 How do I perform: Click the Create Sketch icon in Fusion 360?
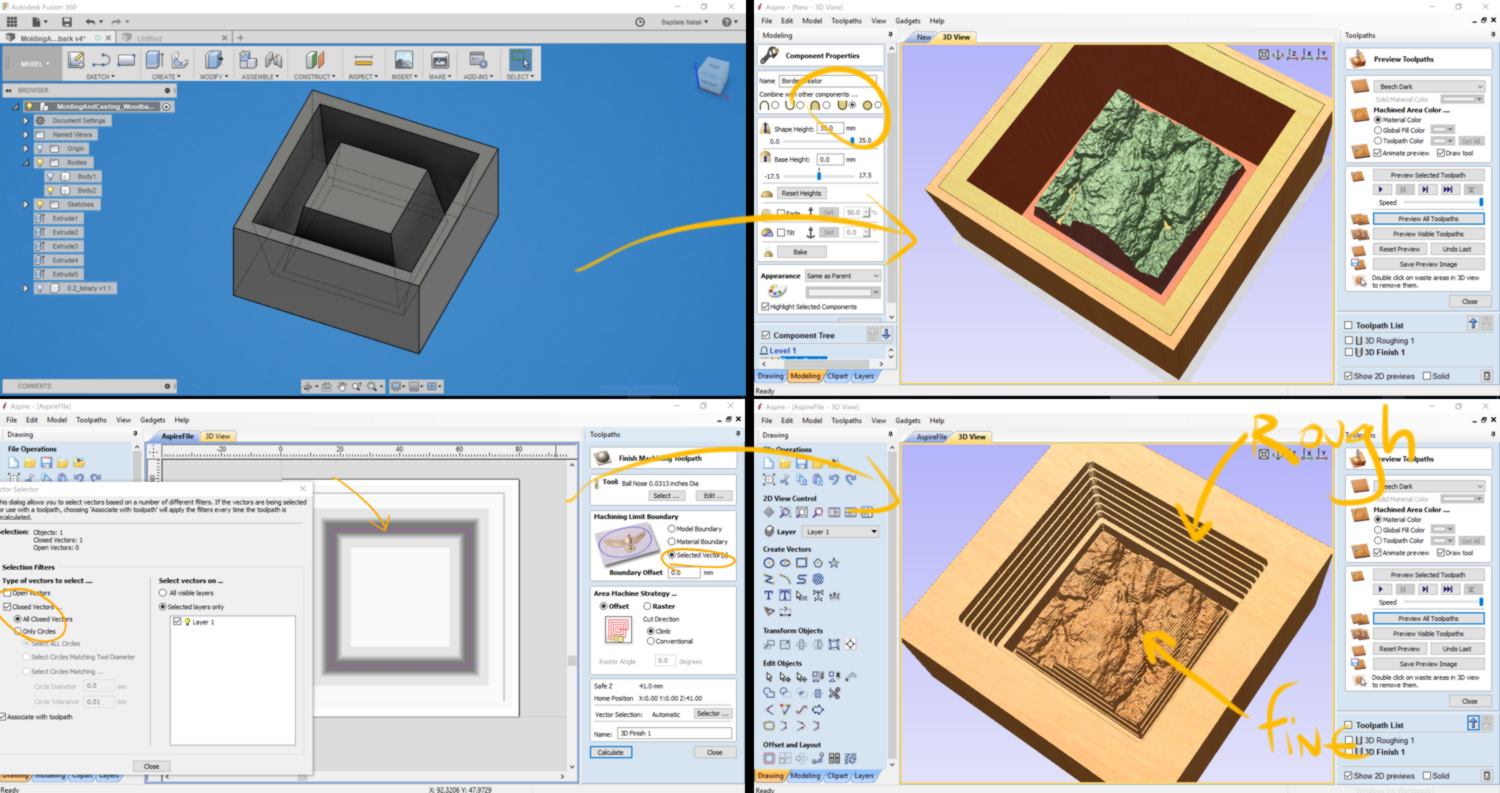[x=77, y=60]
